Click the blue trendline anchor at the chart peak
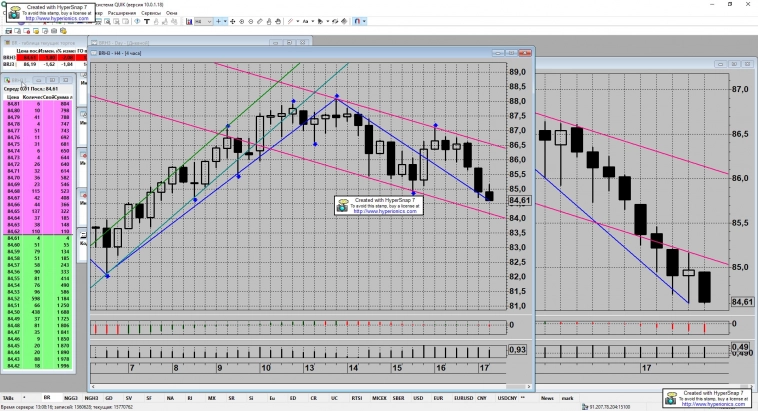The height and width of the screenshot is (411, 758). (x=337, y=97)
